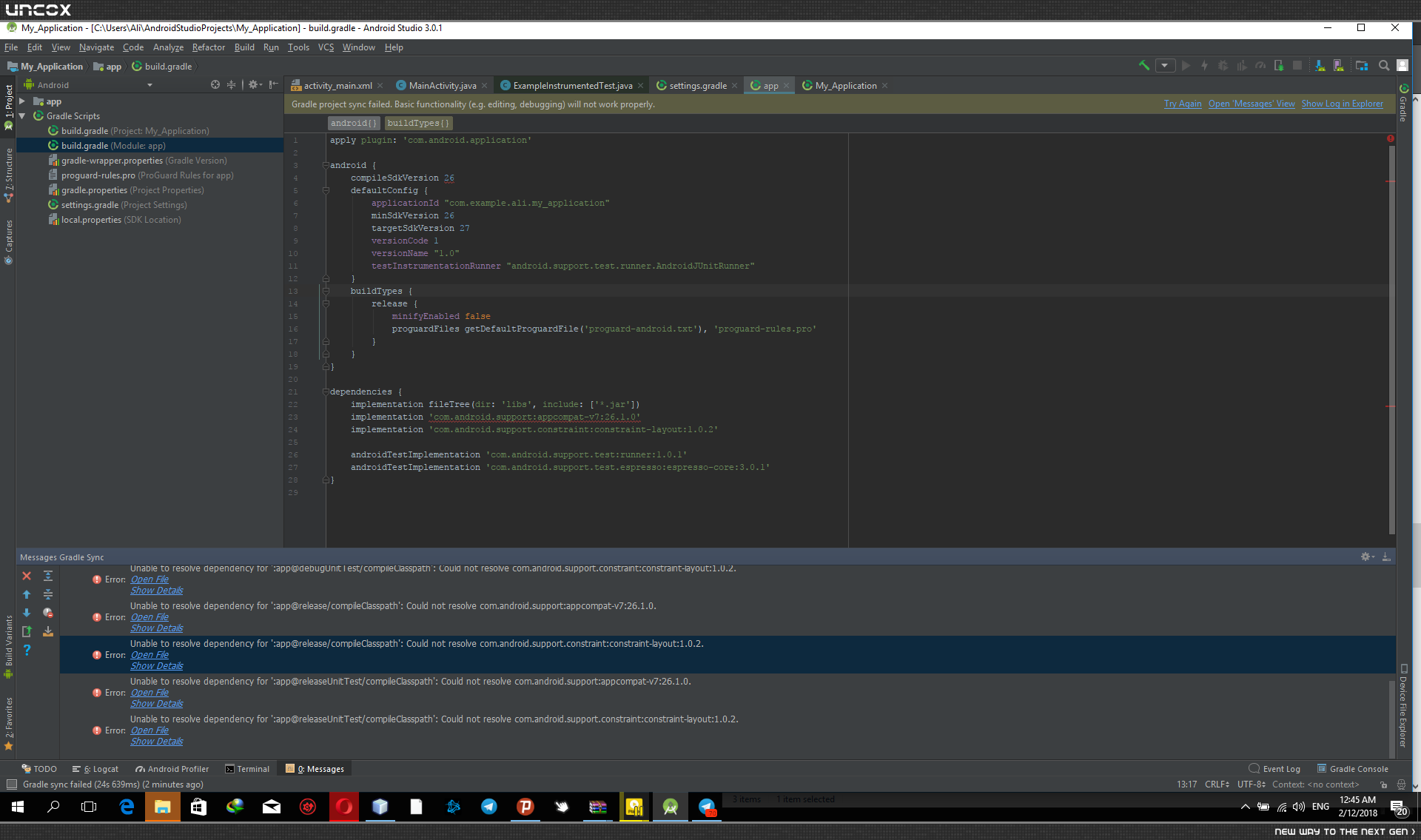Click the red X close icon in Messages
Image resolution: width=1421 pixels, height=840 pixels.
(x=27, y=576)
